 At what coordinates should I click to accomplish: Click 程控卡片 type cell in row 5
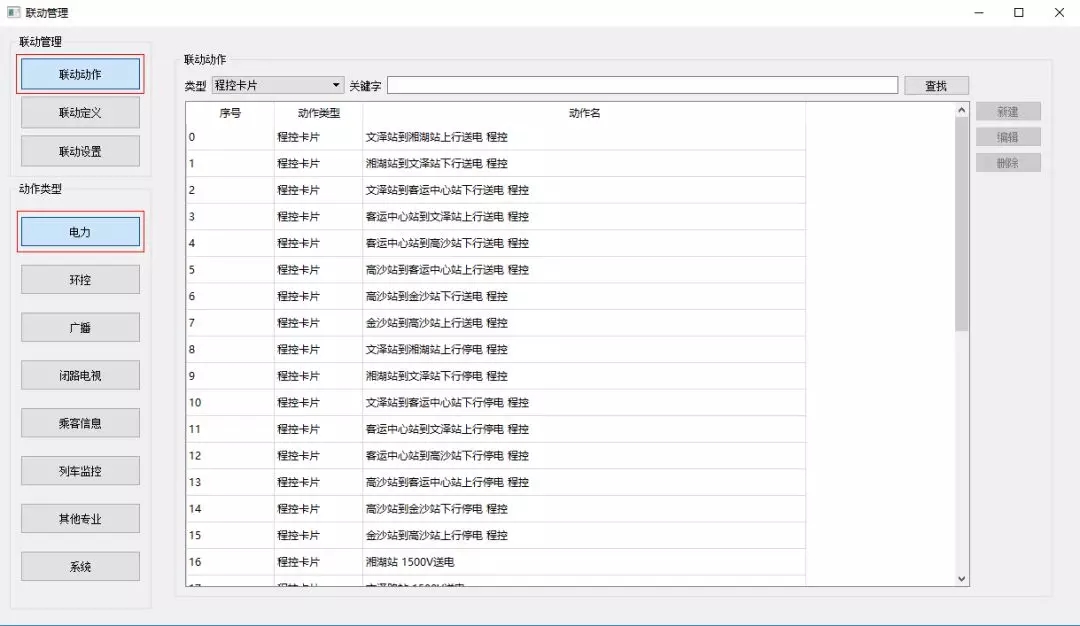pyautogui.click(x=318, y=270)
